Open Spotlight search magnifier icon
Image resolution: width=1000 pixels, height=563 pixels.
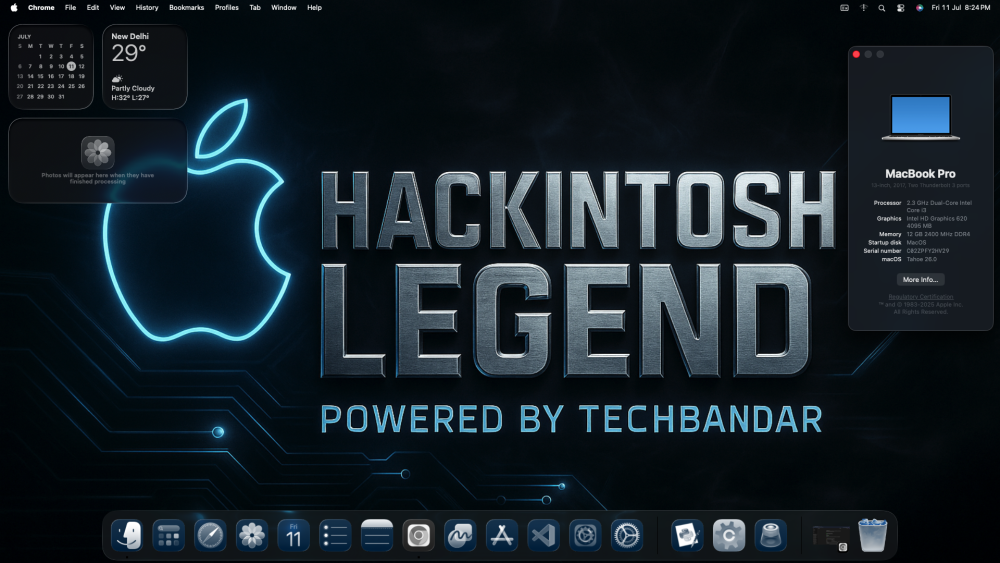coord(881,8)
